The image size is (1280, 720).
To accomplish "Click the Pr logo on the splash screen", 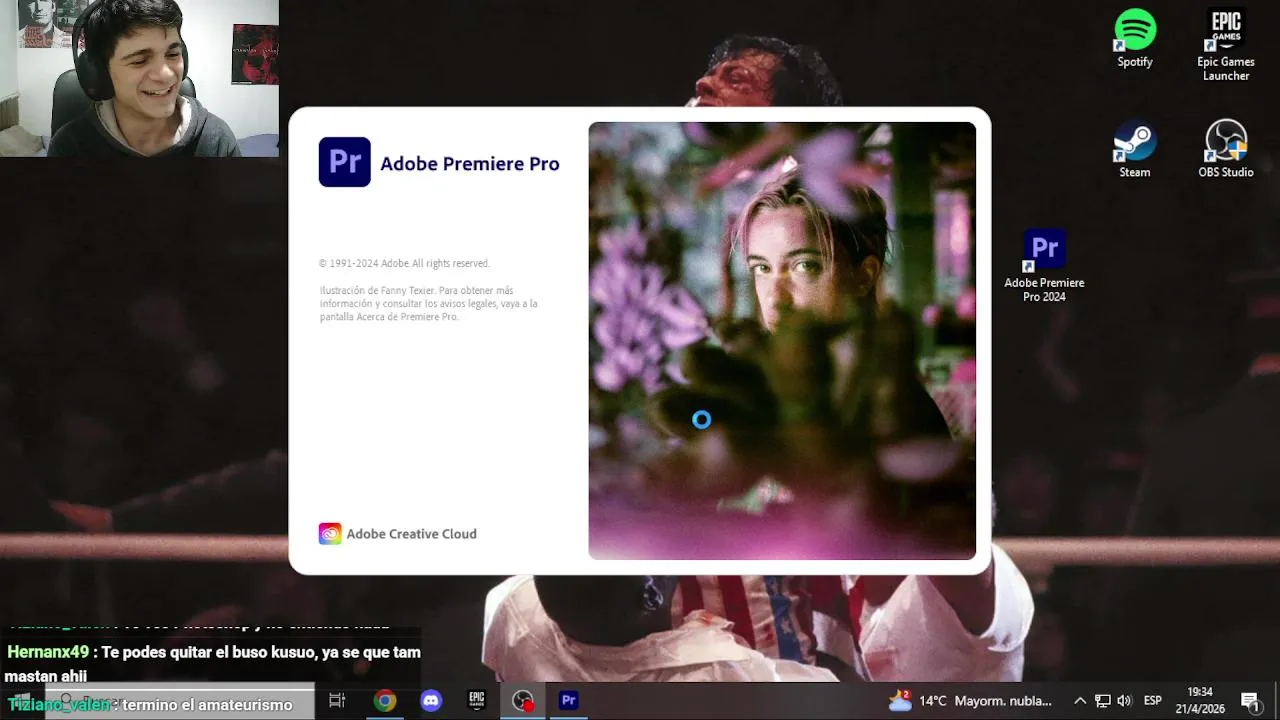I will point(344,162).
